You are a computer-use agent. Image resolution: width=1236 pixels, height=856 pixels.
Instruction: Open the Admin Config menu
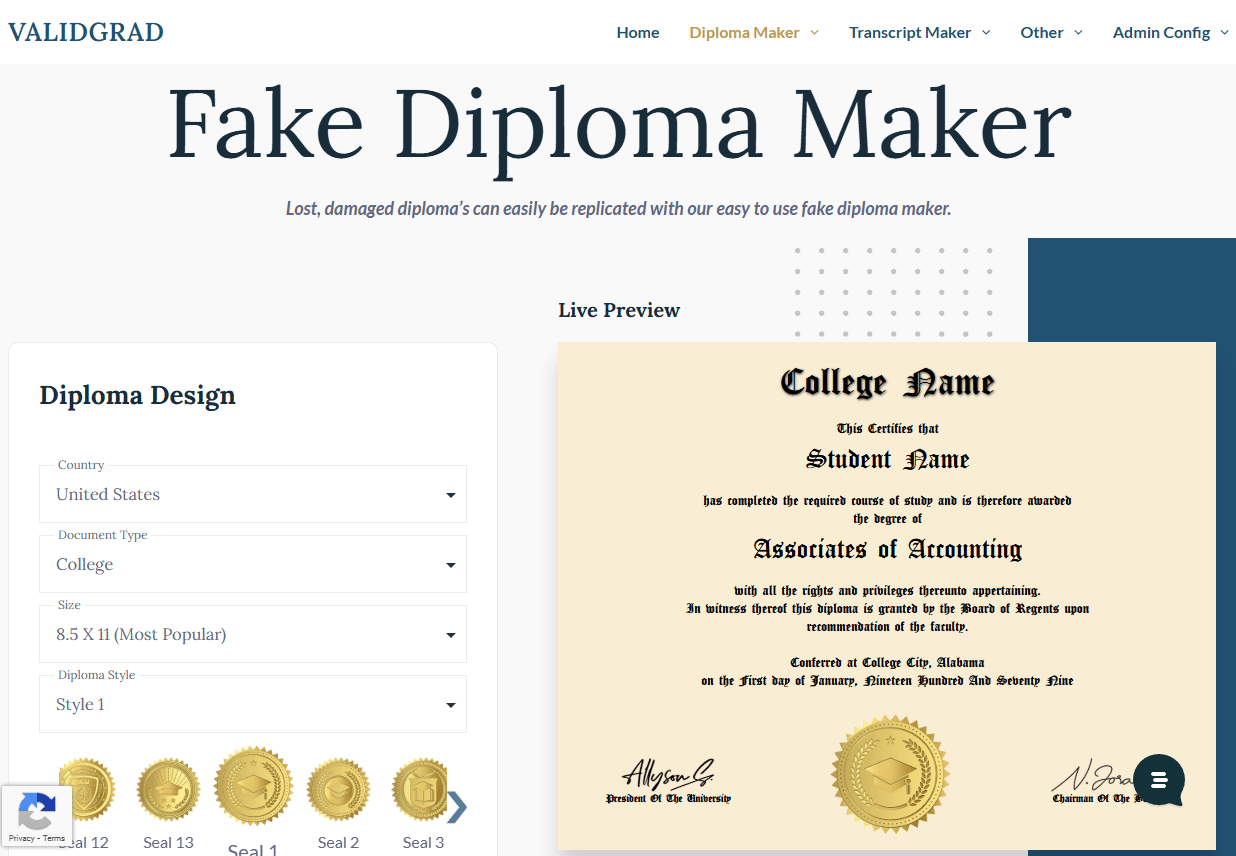(x=1163, y=32)
